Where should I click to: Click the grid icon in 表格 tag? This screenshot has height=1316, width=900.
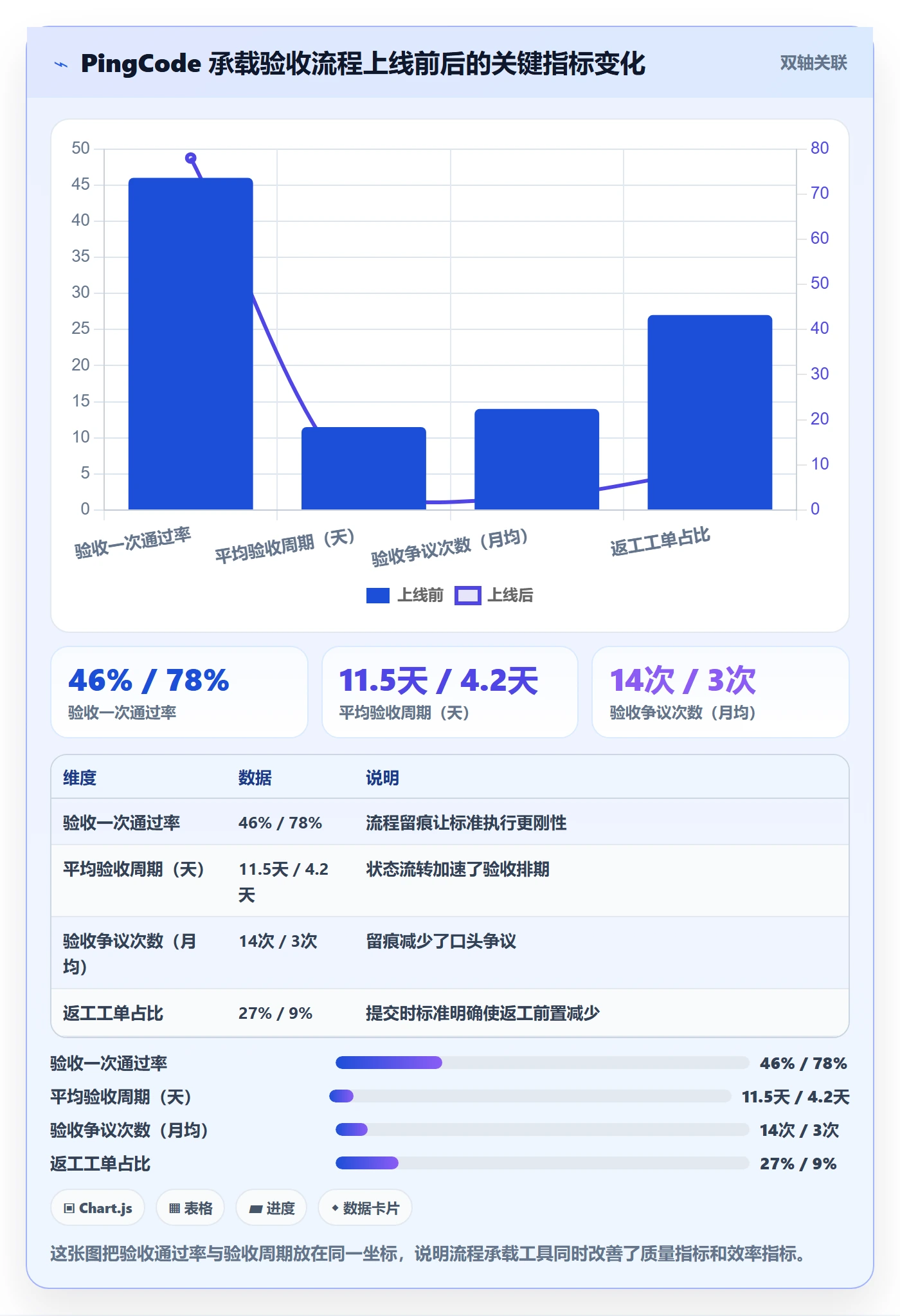coord(174,1209)
